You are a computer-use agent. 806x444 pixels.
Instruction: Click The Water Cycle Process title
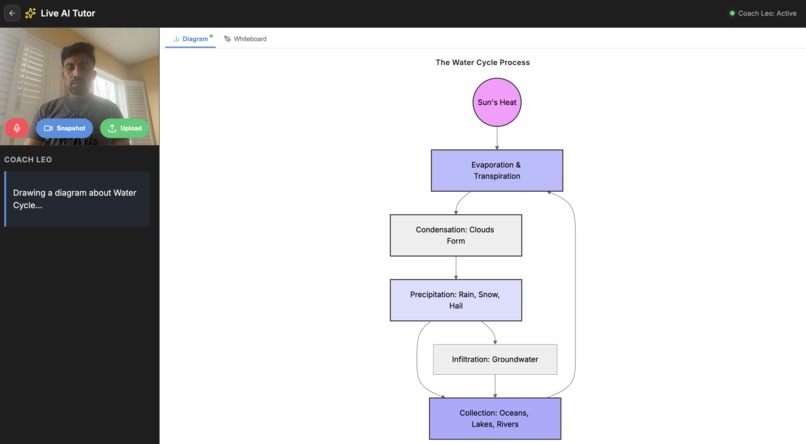pyautogui.click(x=483, y=62)
